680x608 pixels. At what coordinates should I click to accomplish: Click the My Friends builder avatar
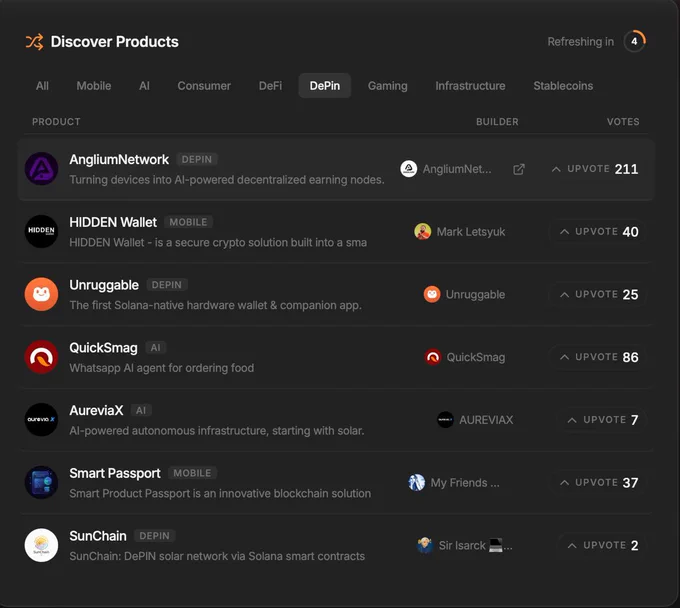point(417,482)
